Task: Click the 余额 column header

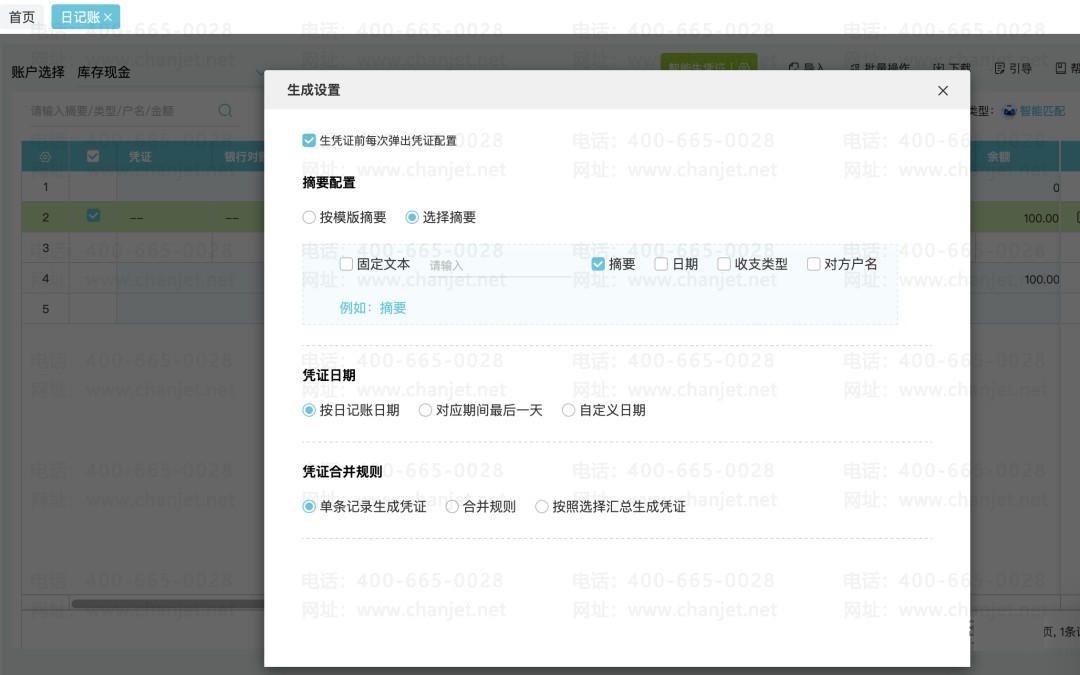Action: pos(998,157)
